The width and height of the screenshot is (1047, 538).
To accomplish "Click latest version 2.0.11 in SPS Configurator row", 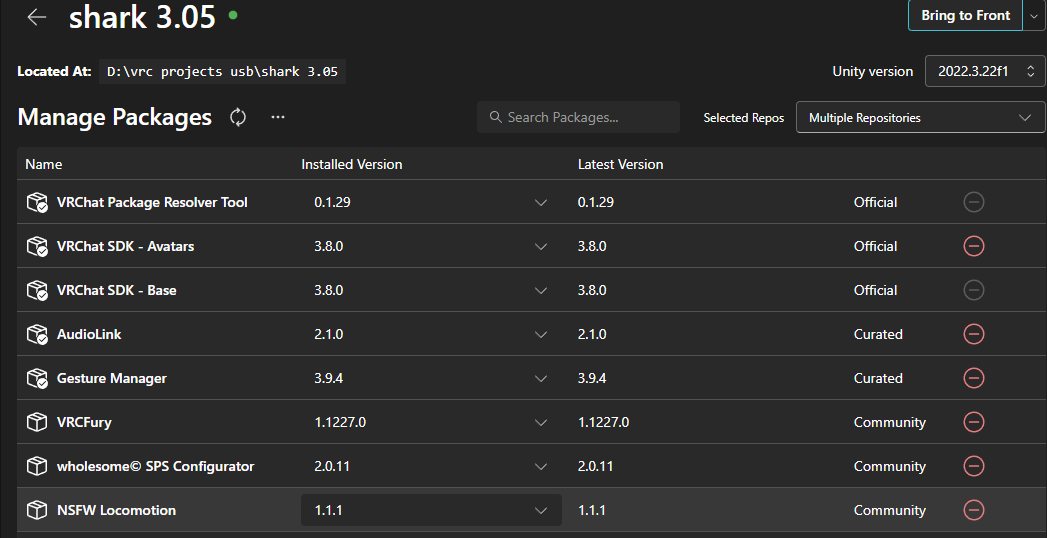I will (595, 467).
